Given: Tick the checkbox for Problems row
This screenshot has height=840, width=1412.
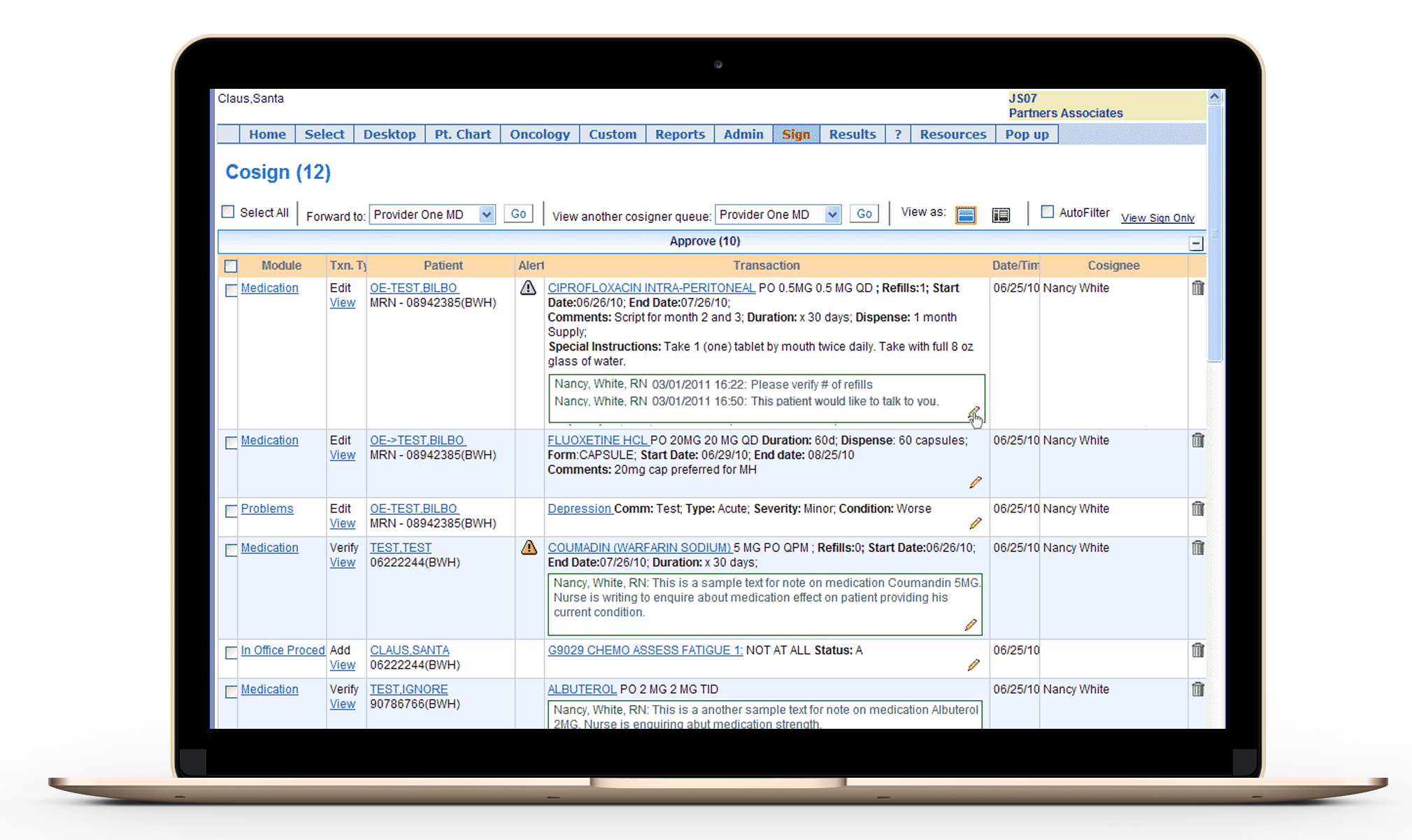Looking at the screenshot, I should click(x=231, y=511).
